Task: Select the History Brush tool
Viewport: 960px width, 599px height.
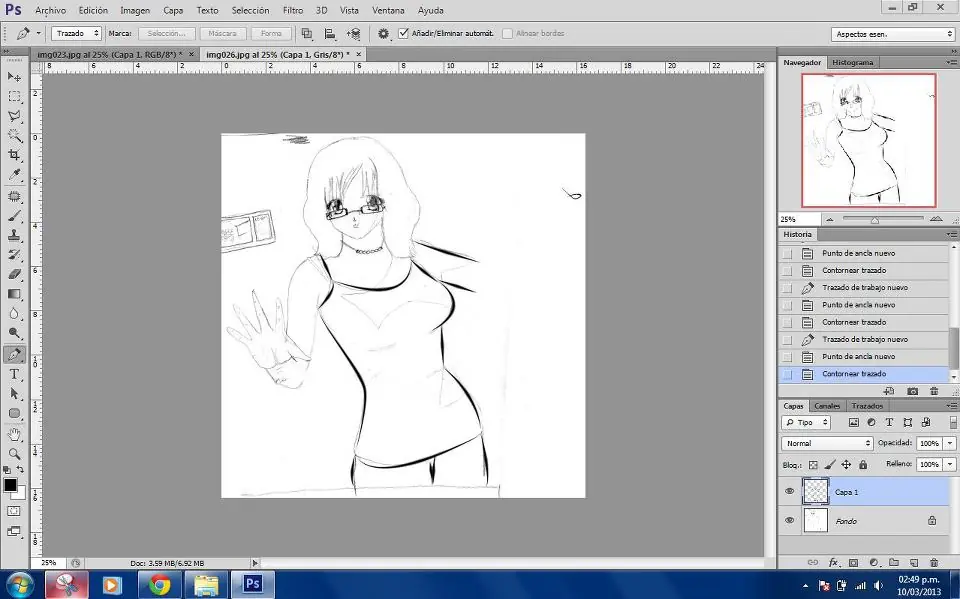Action: click(x=14, y=255)
